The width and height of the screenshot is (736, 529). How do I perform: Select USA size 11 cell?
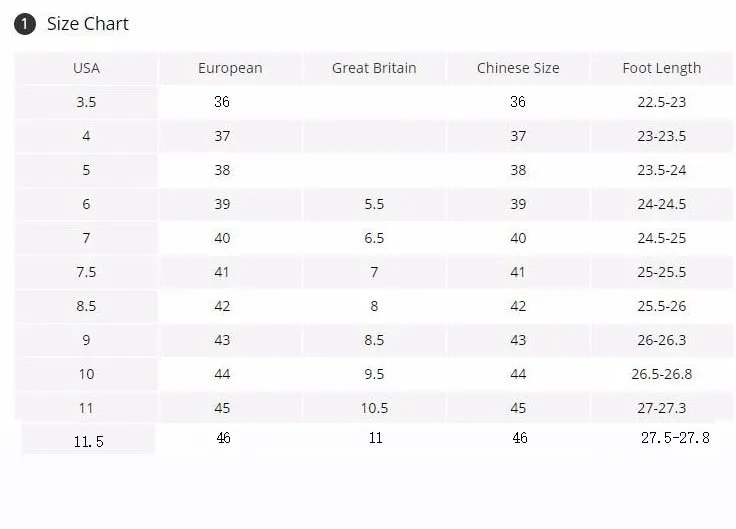coord(86,408)
